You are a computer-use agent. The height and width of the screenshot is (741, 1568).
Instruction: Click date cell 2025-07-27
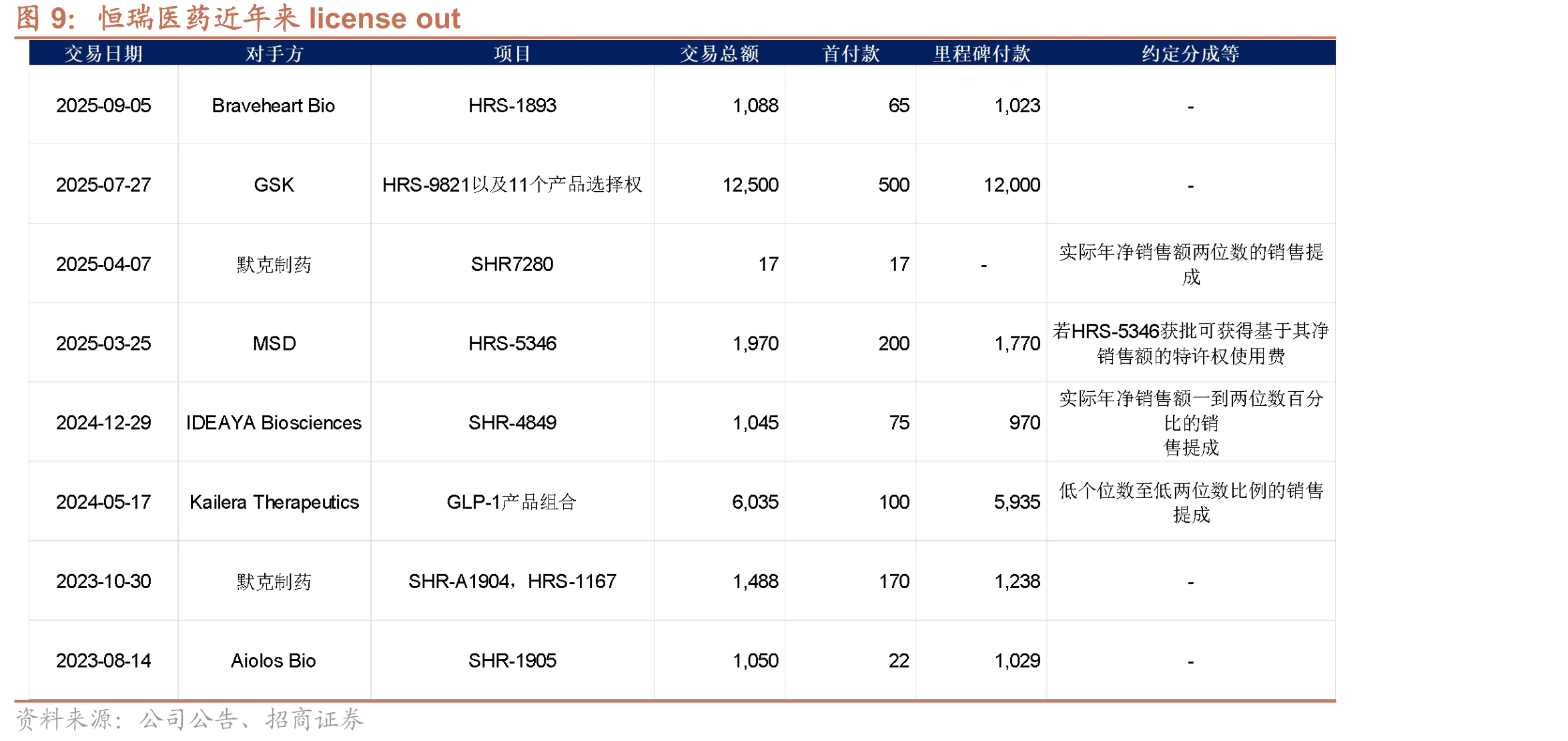103,185
